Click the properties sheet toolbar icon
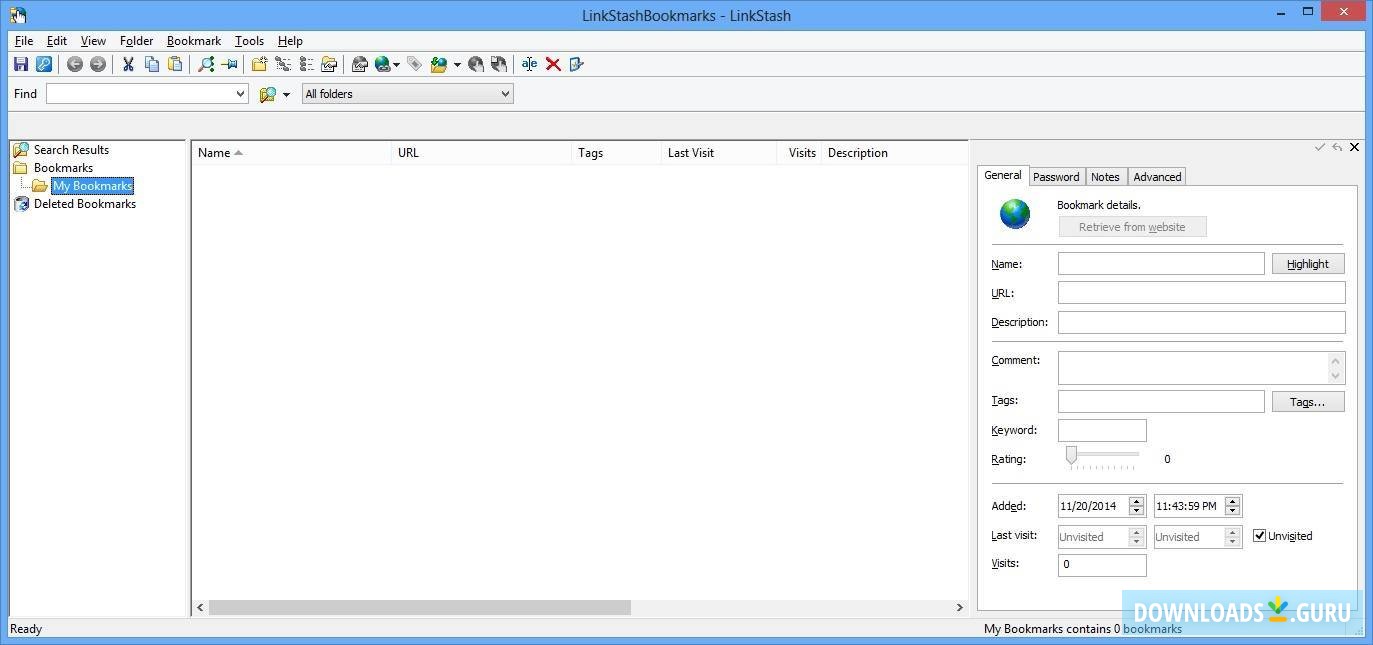Viewport: 1373px width, 645px height. click(576, 64)
